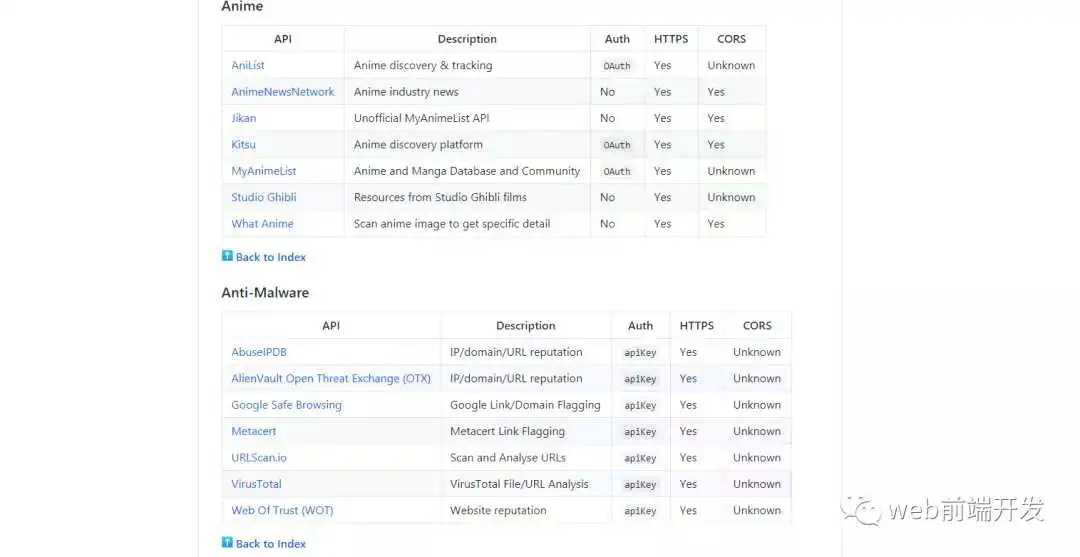
Task: Select 'Resources from Studio Ghibli films' text
Action: tap(440, 197)
